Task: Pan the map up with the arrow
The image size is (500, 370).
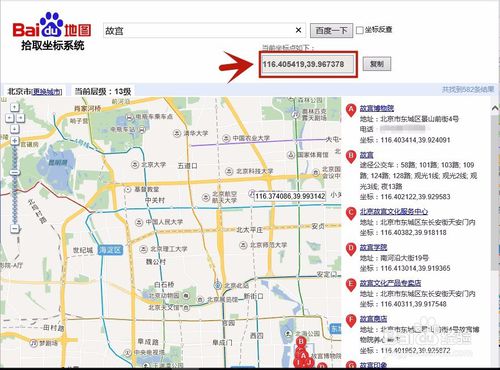Action: [x=14, y=107]
